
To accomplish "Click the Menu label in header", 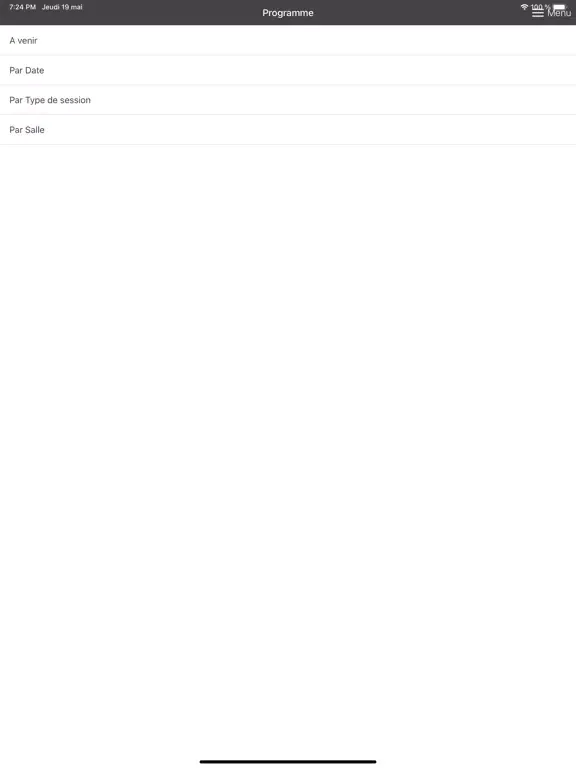I will pyautogui.click(x=559, y=13).
